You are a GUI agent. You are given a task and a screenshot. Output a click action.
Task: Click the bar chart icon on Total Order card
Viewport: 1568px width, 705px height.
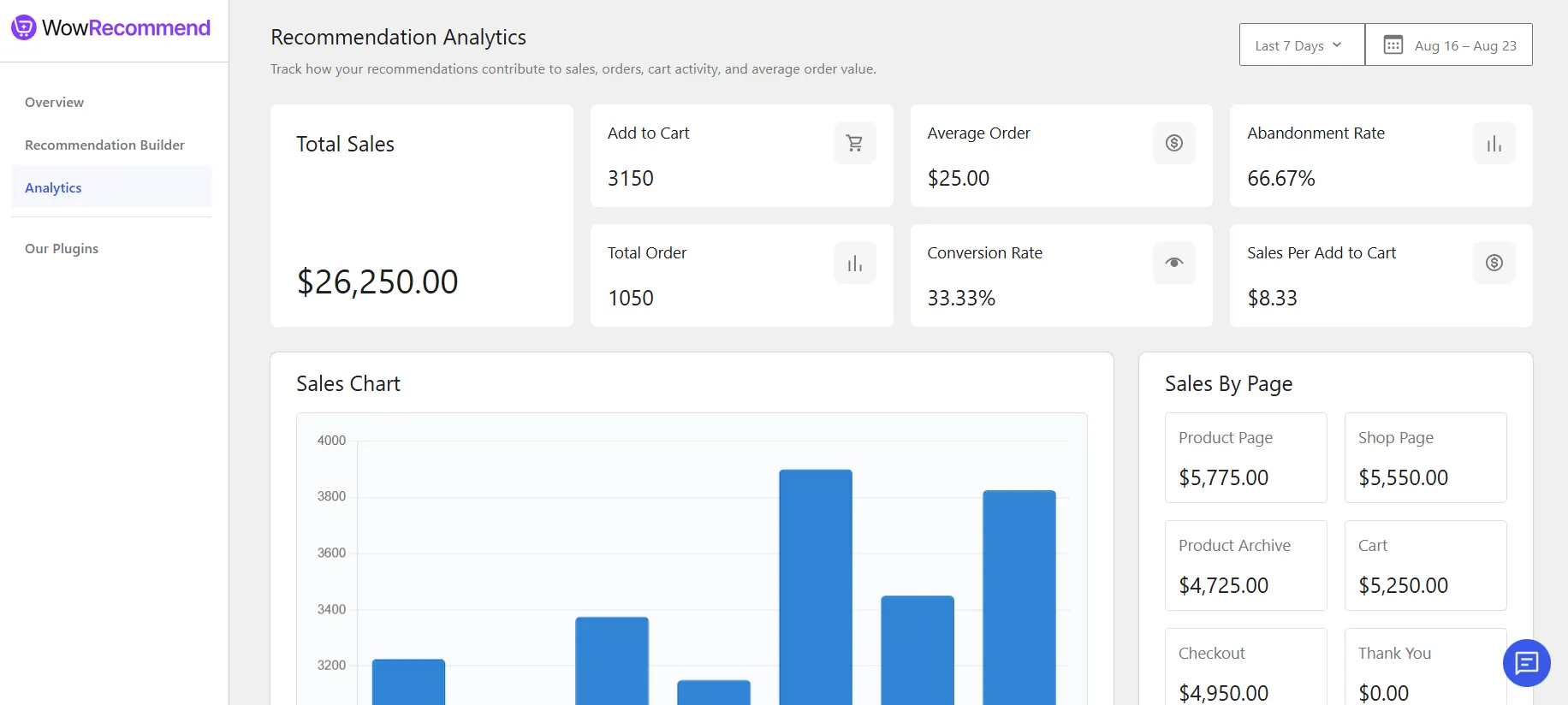(854, 263)
